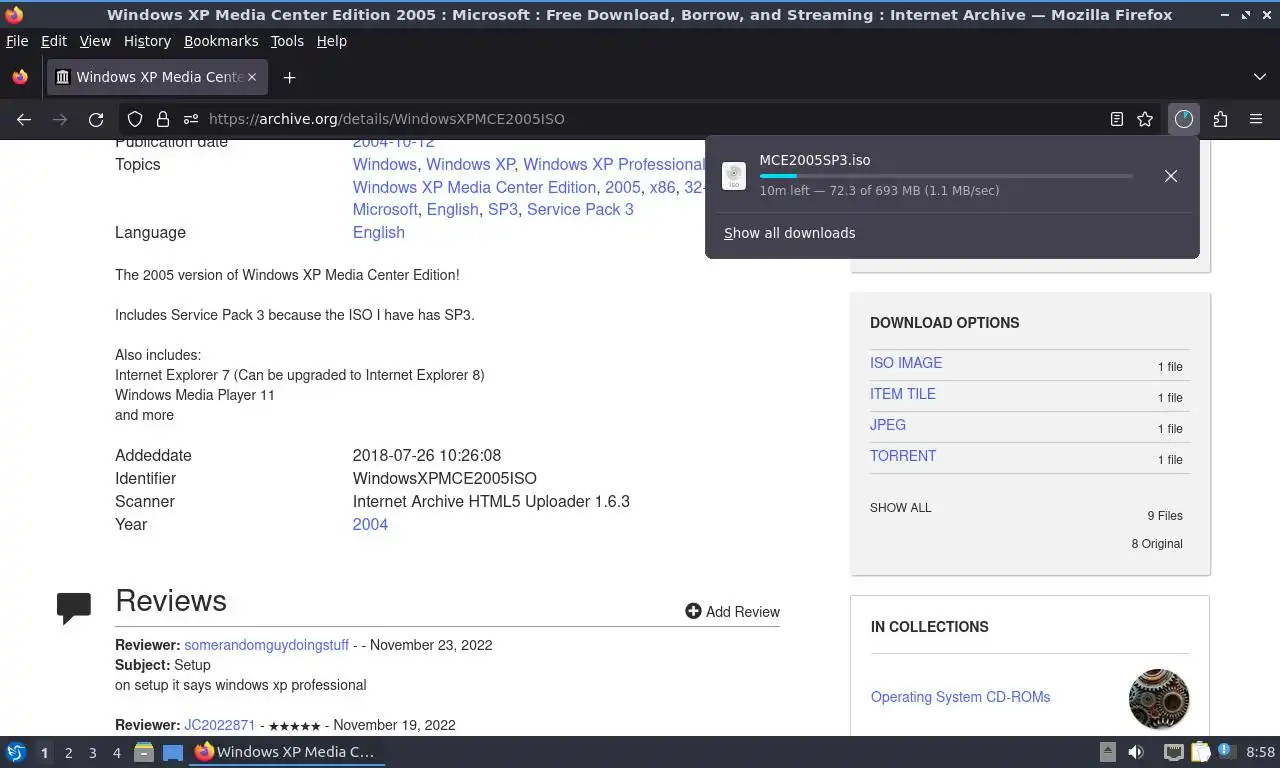The width and height of the screenshot is (1280, 768).
Task: Open the Windows XP topic link
Action: tap(470, 164)
